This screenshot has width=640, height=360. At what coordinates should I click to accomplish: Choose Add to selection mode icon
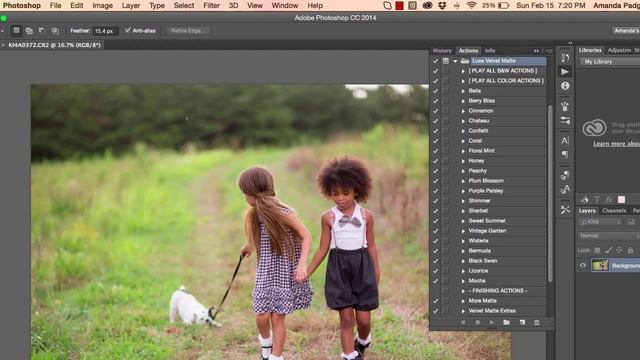(29, 31)
